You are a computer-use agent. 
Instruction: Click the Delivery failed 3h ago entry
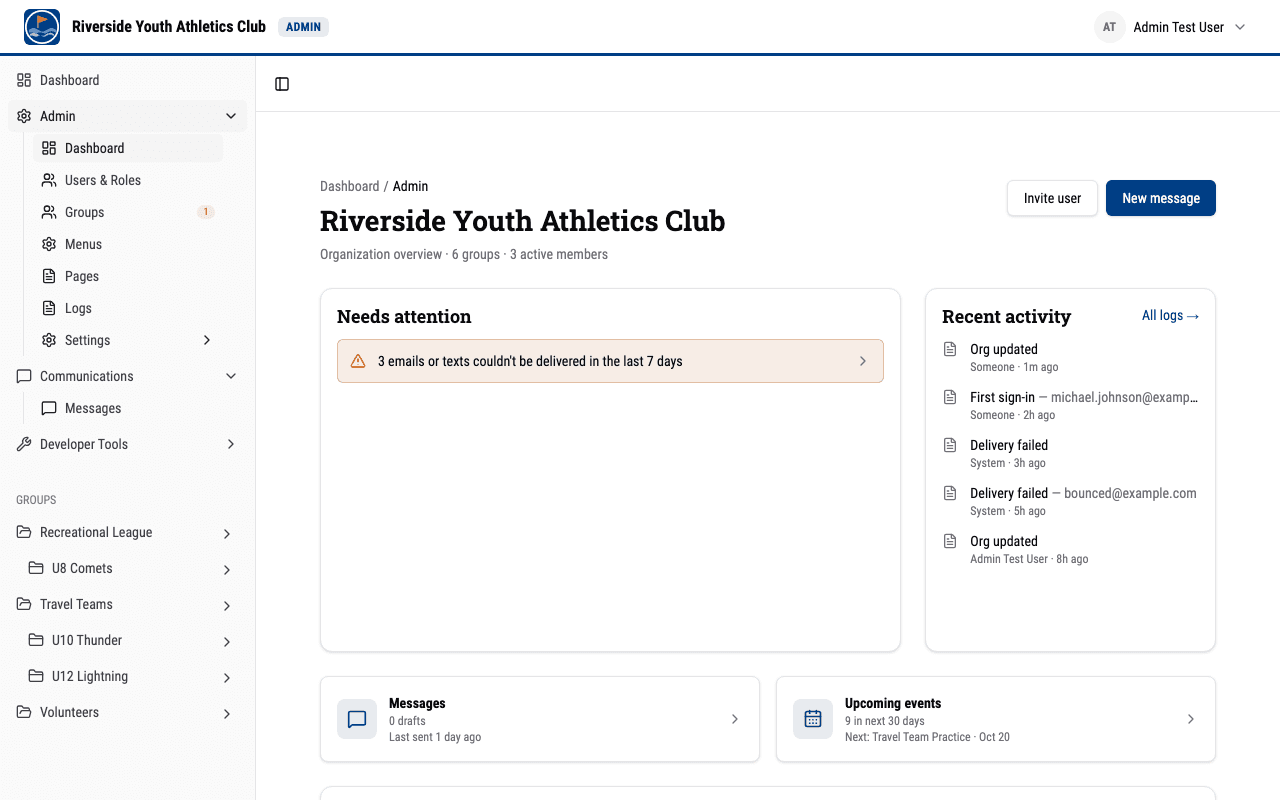pyautogui.click(x=1070, y=453)
